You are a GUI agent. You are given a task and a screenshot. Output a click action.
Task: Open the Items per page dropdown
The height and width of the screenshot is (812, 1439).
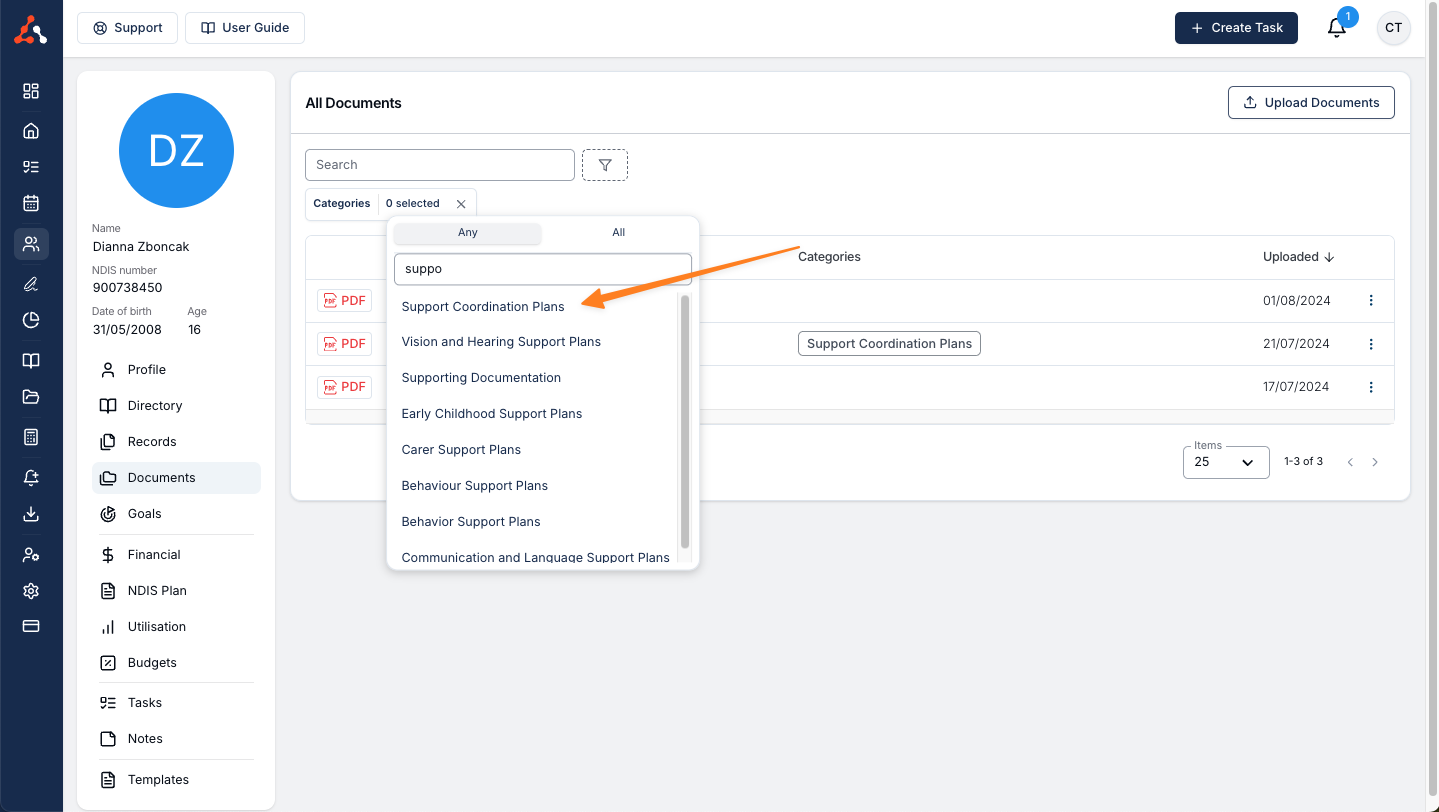pyautogui.click(x=1225, y=462)
